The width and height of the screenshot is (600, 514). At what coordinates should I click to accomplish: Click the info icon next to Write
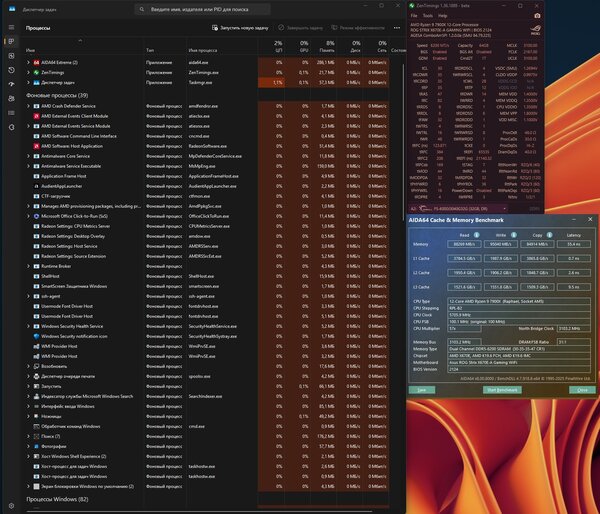pyautogui.click(x=514, y=235)
